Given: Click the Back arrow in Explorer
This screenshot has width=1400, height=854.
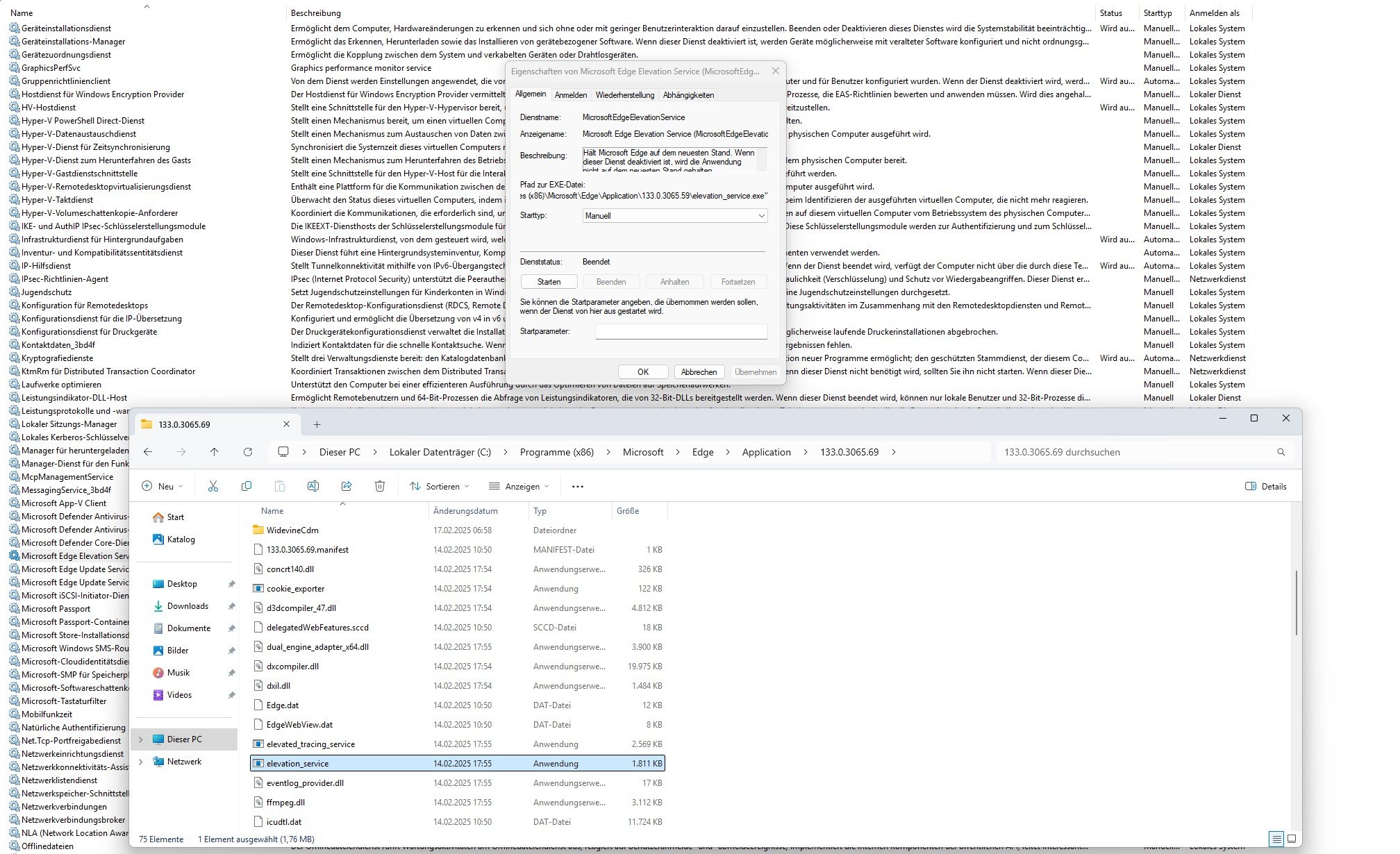Looking at the screenshot, I should click(148, 452).
